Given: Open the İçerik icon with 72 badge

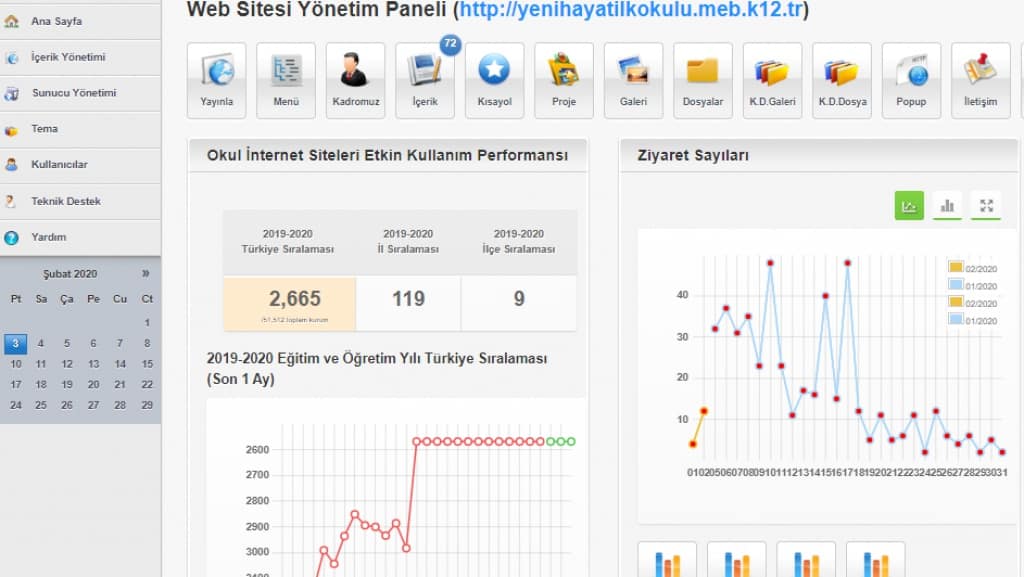Looking at the screenshot, I should (x=425, y=79).
